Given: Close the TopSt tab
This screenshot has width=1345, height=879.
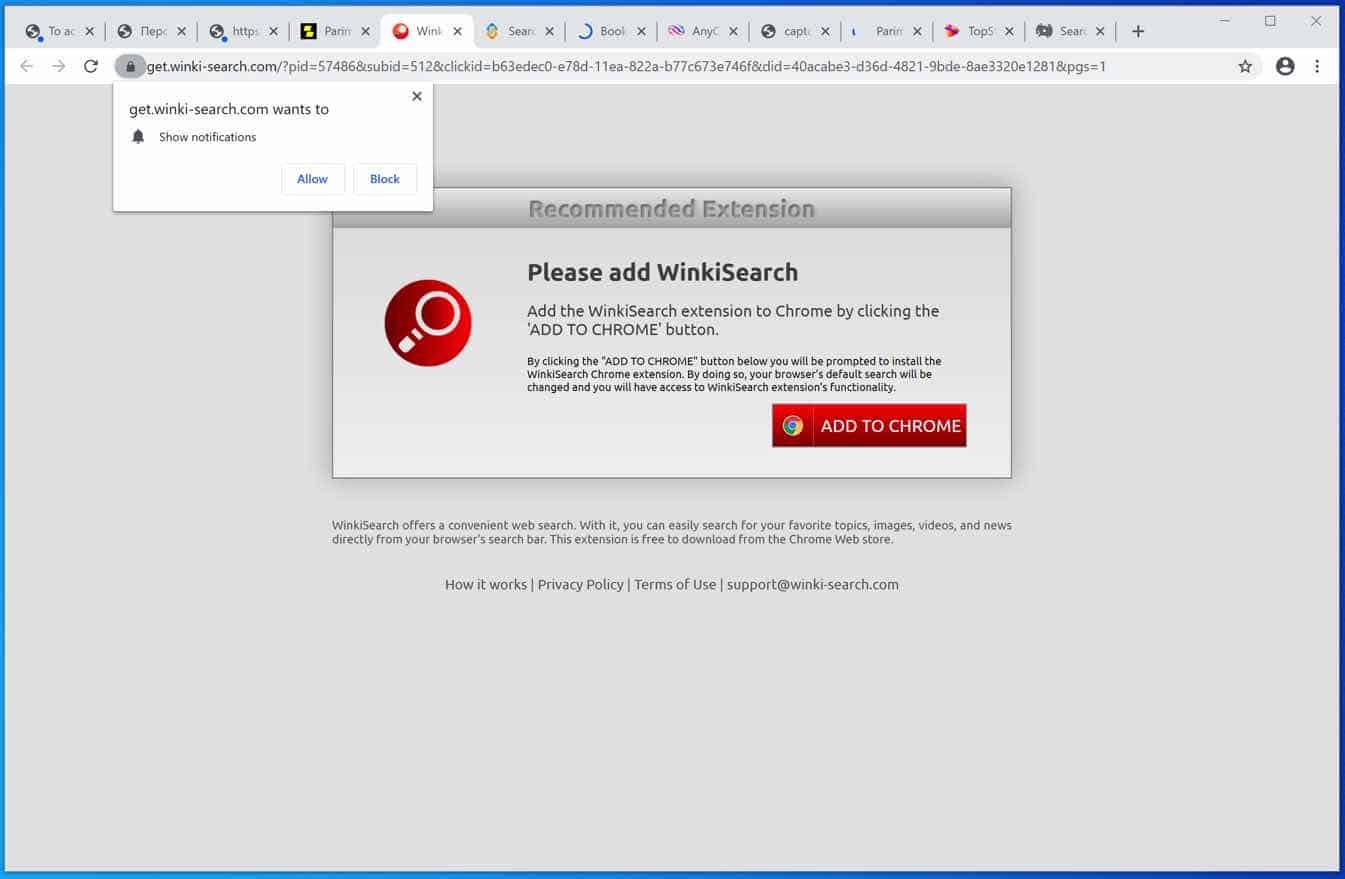Looking at the screenshot, I should point(1009,31).
